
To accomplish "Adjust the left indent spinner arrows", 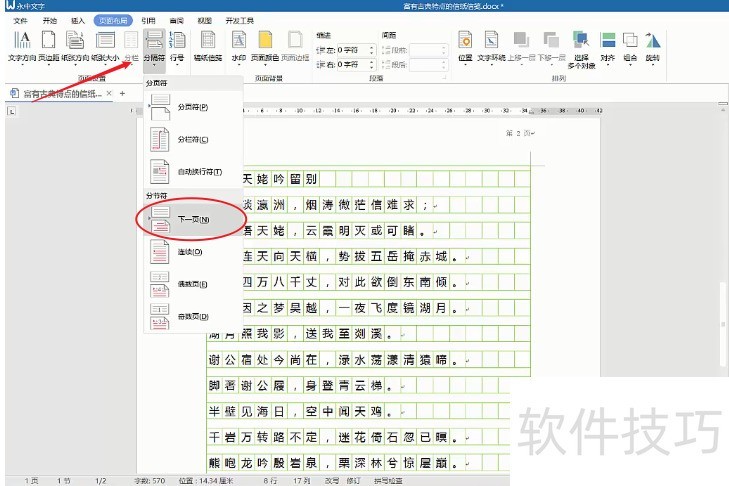I will (x=371, y=50).
